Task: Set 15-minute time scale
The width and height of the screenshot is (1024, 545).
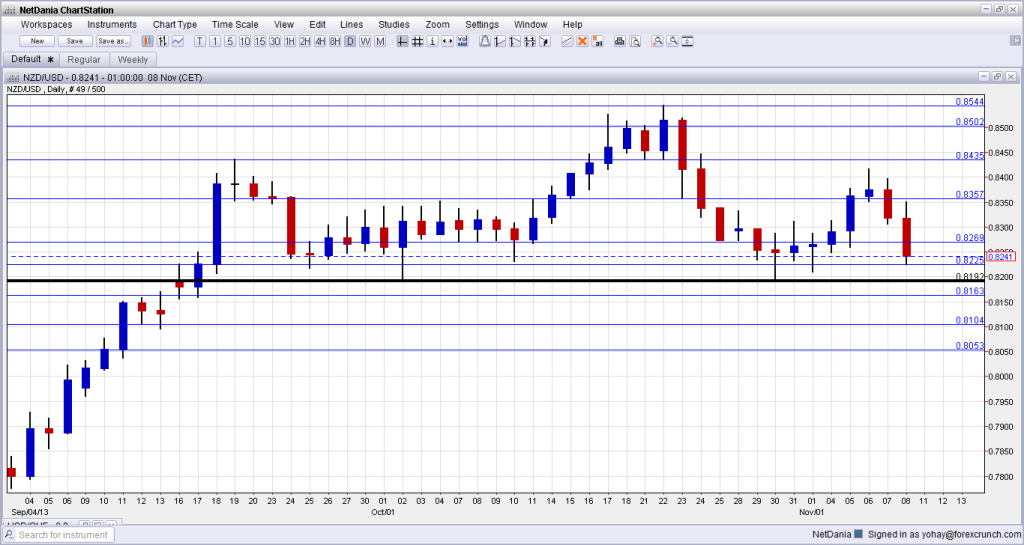Action: [260, 41]
